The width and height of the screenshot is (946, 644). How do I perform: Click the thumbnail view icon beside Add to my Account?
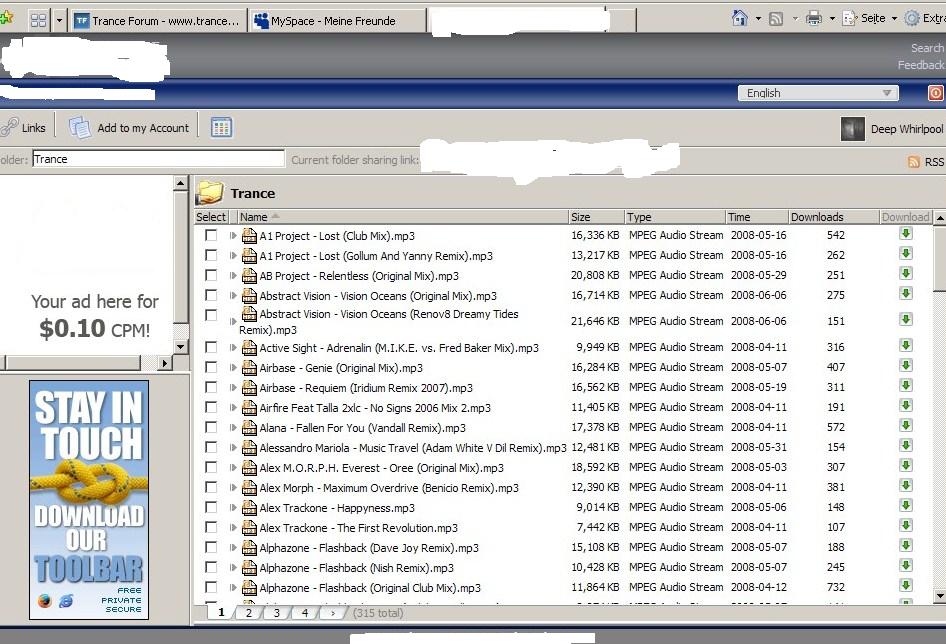pos(221,127)
